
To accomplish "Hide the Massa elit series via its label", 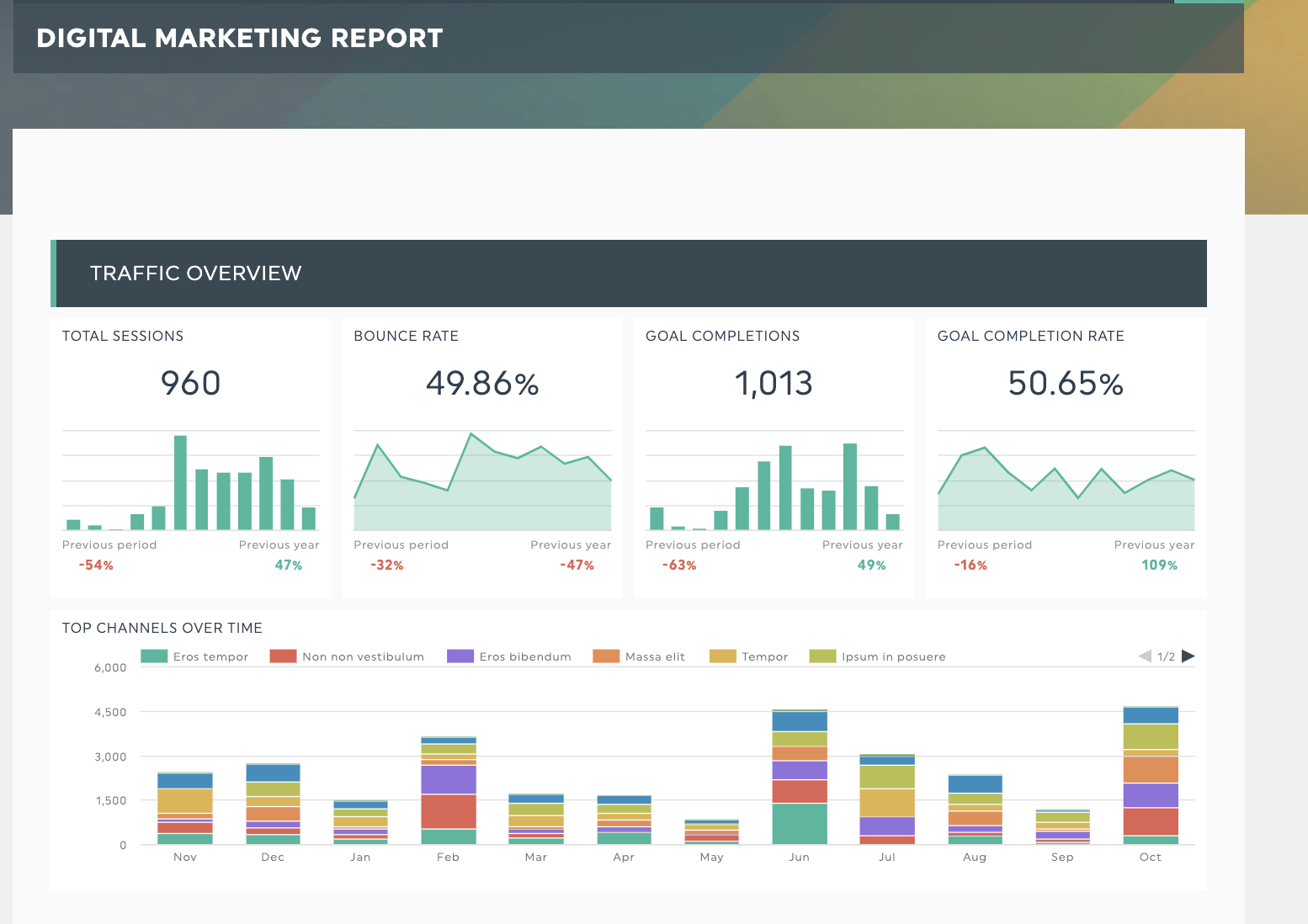I will 654,657.
